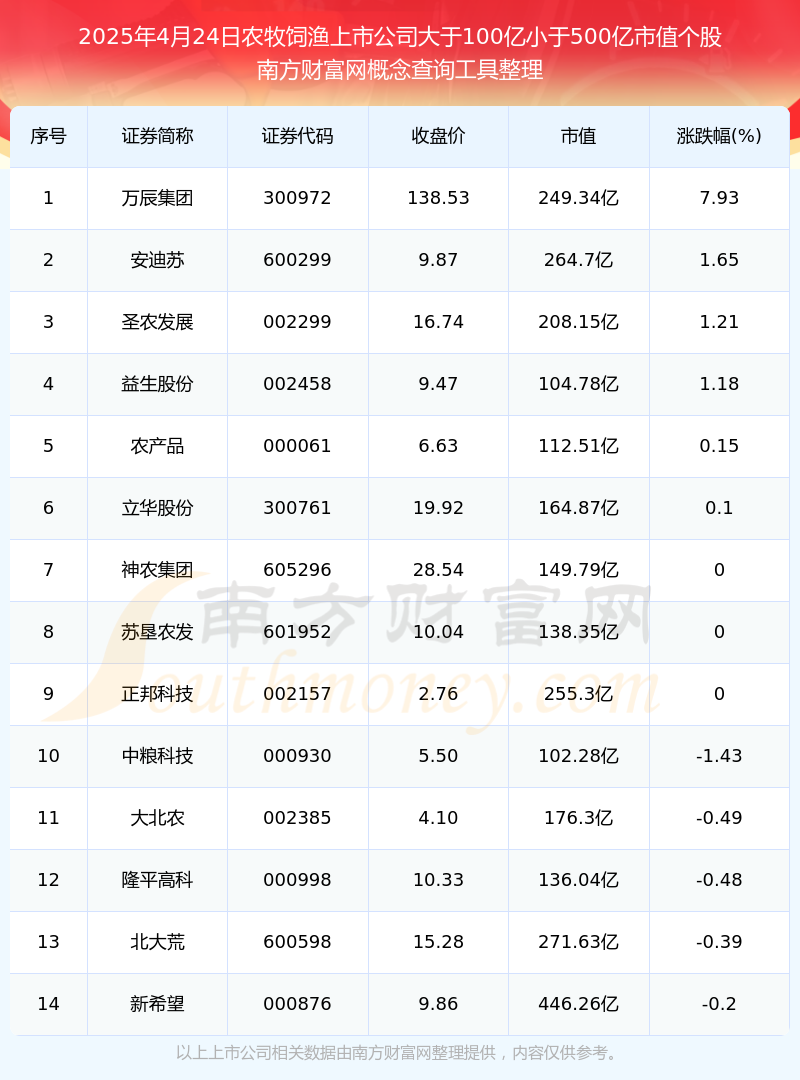Click closing price 9.87
Viewport: 800px width, 1080px height.
(438, 260)
